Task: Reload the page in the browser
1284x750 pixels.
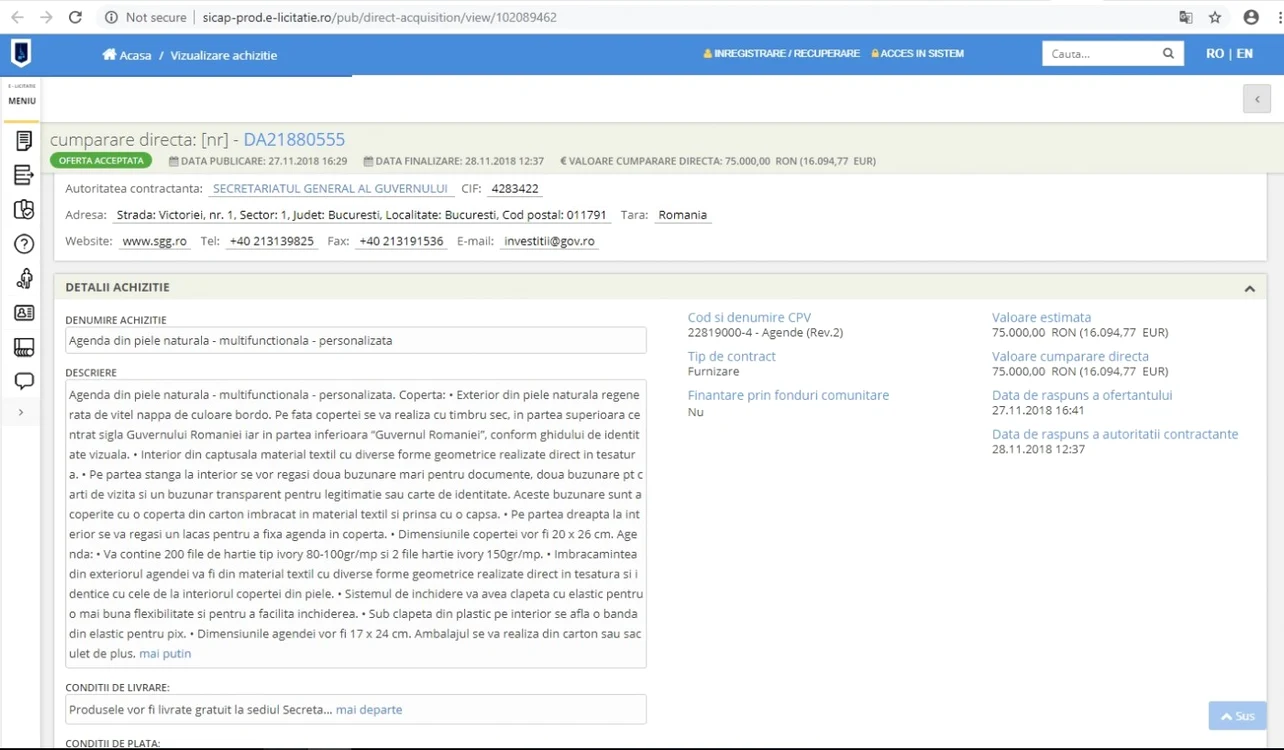Action: (x=75, y=17)
